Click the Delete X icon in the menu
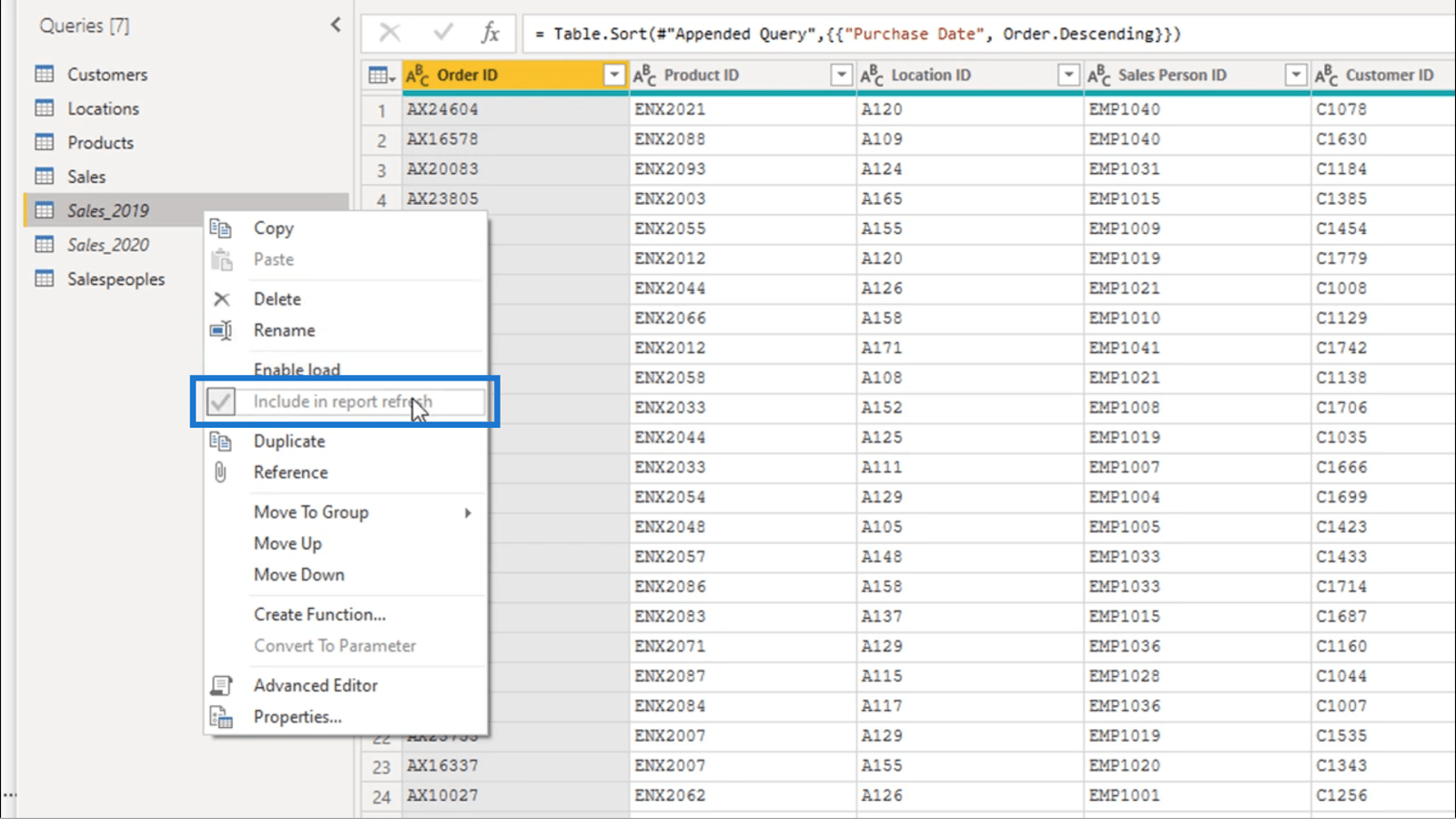 (221, 298)
